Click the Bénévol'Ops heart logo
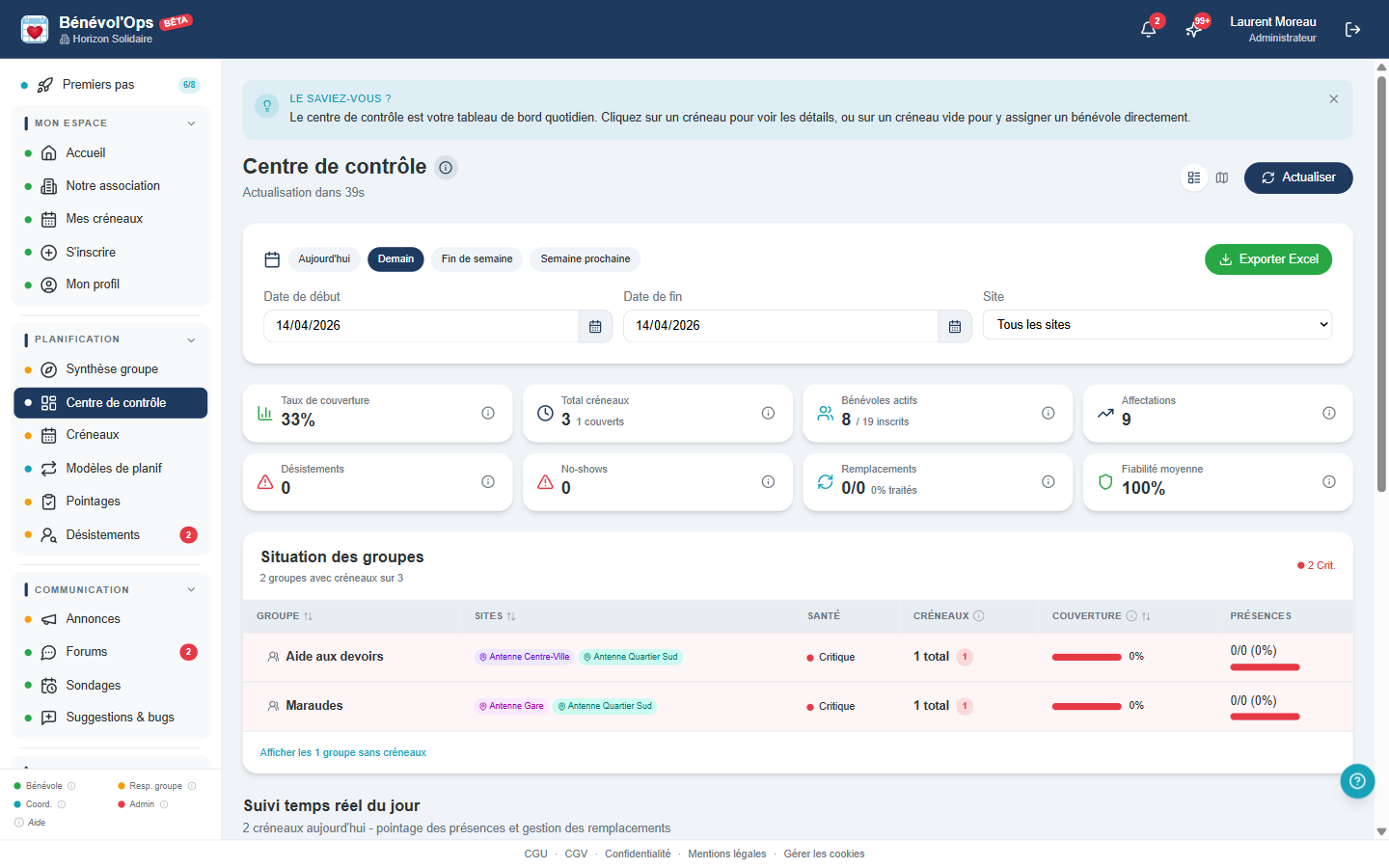This screenshot has height=868, width=1389. click(35, 29)
